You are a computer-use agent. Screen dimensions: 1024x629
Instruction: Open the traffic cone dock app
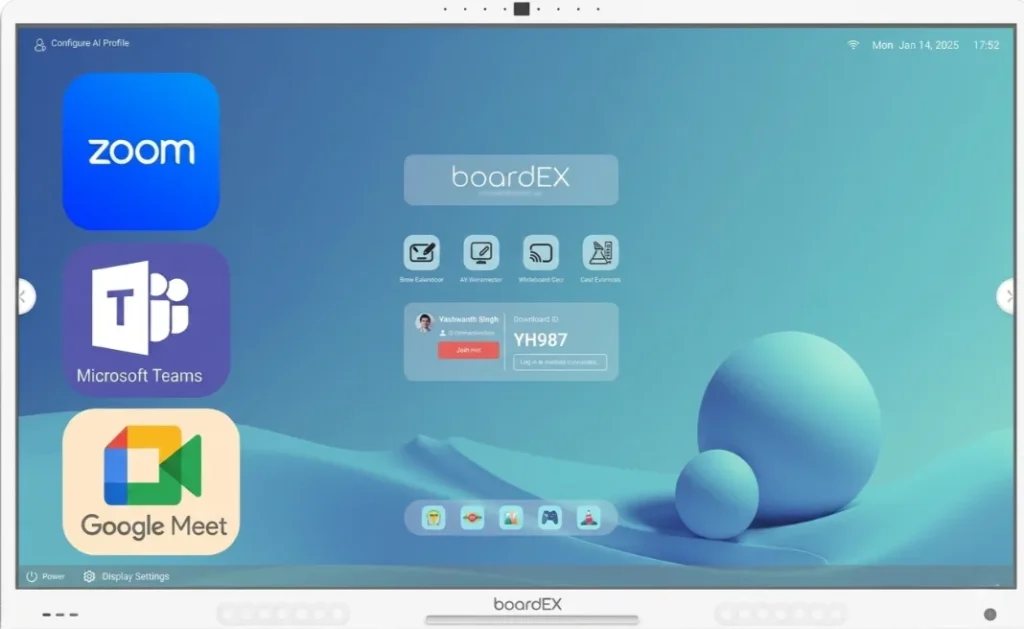[x=588, y=518]
